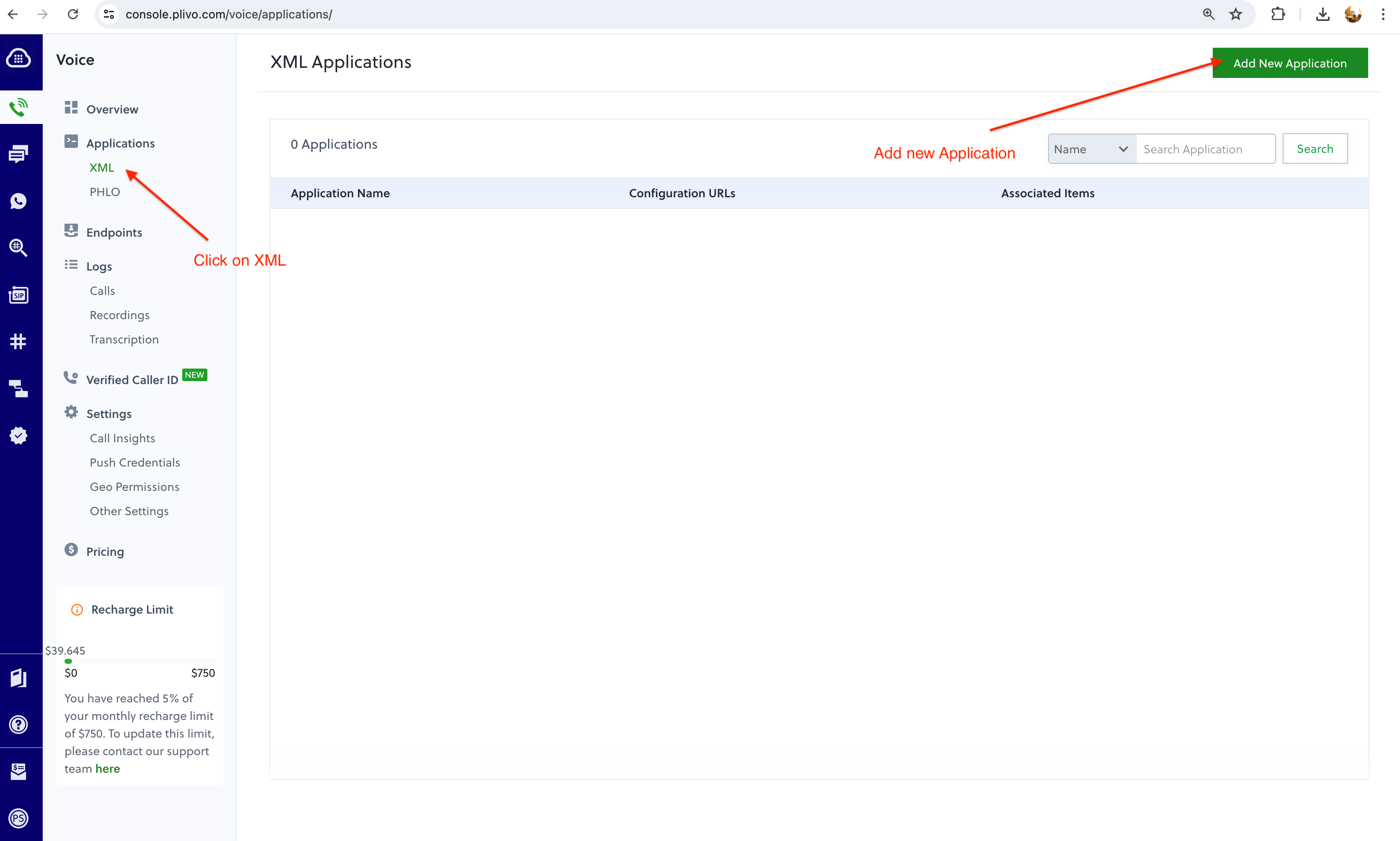Image resolution: width=1400 pixels, height=841 pixels.
Task: Open the Phone Numbers hash icon
Action: point(19,342)
